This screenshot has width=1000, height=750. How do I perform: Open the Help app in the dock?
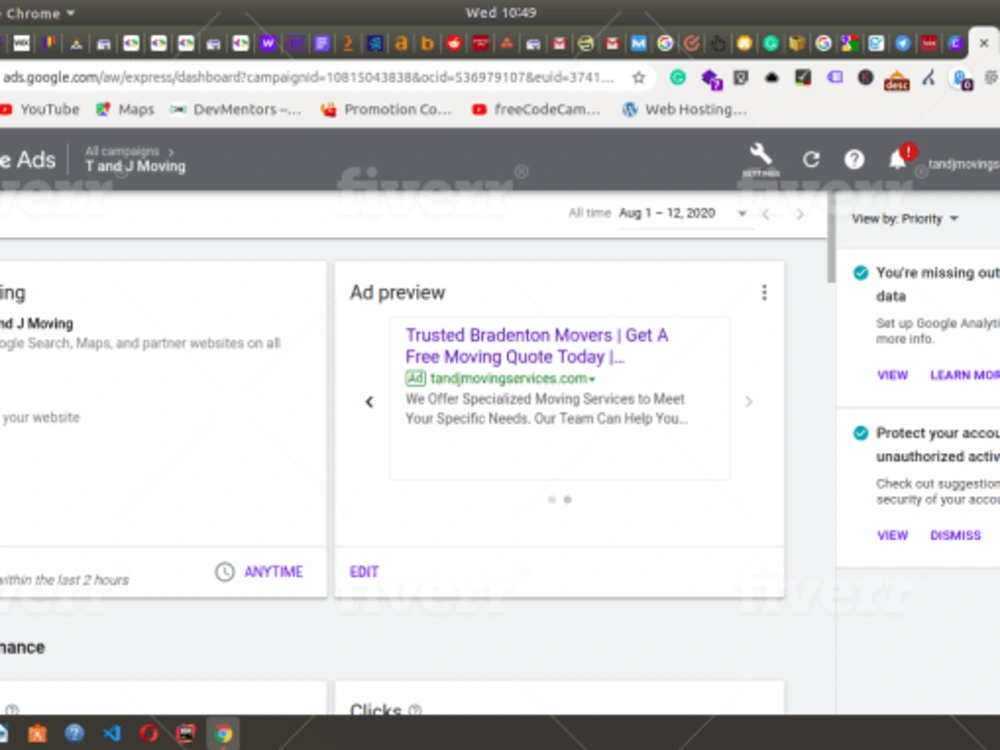pyautogui.click(x=74, y=733)
